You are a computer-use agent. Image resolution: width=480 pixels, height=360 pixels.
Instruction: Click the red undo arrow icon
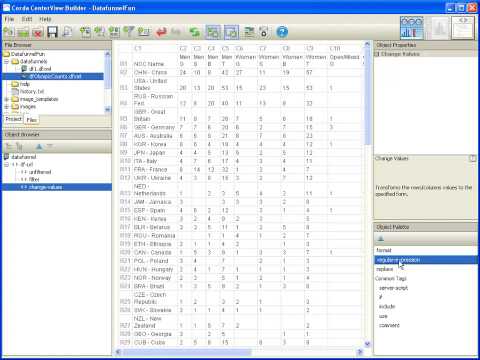coord(161,32)
